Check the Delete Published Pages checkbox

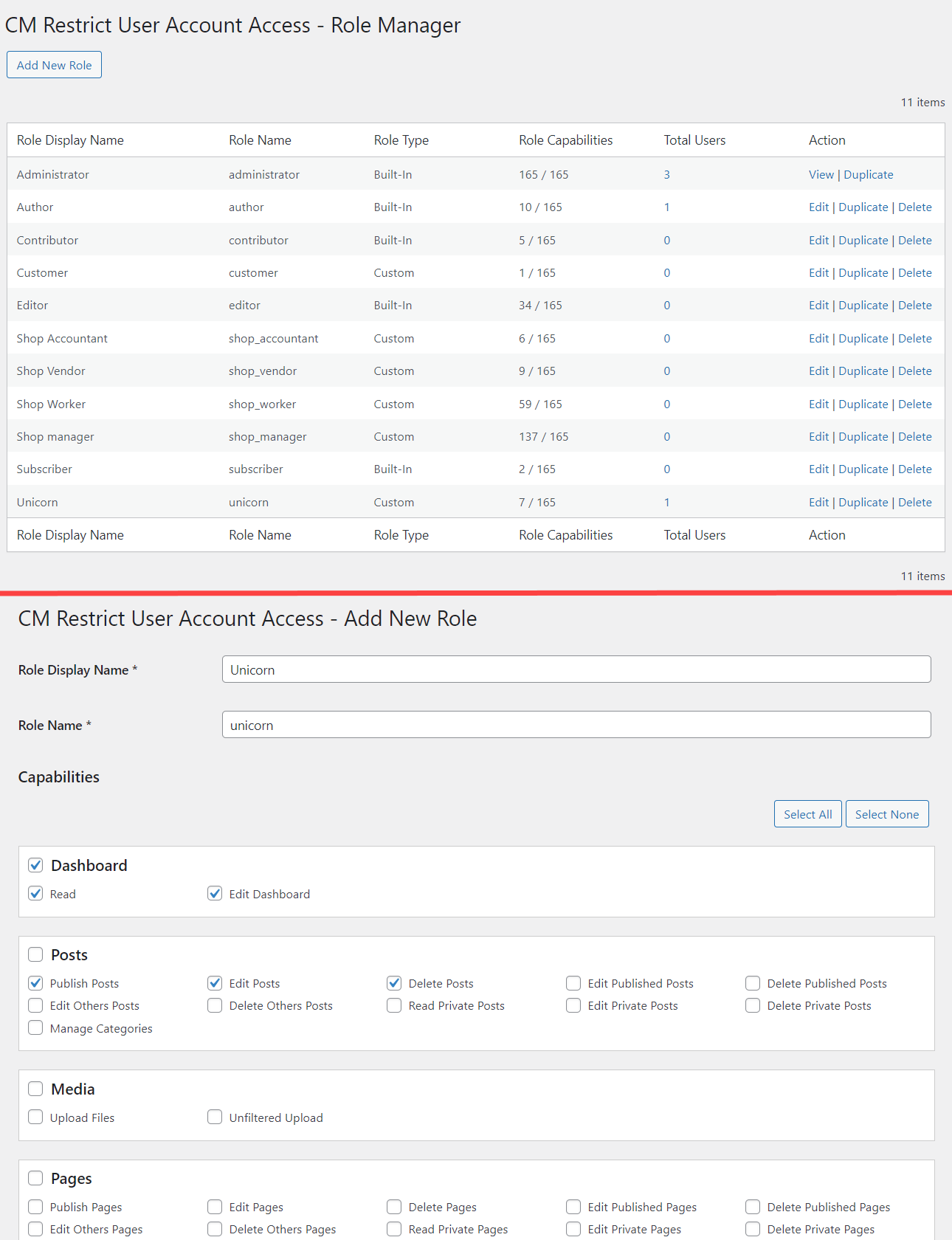tap(753, 1207)
